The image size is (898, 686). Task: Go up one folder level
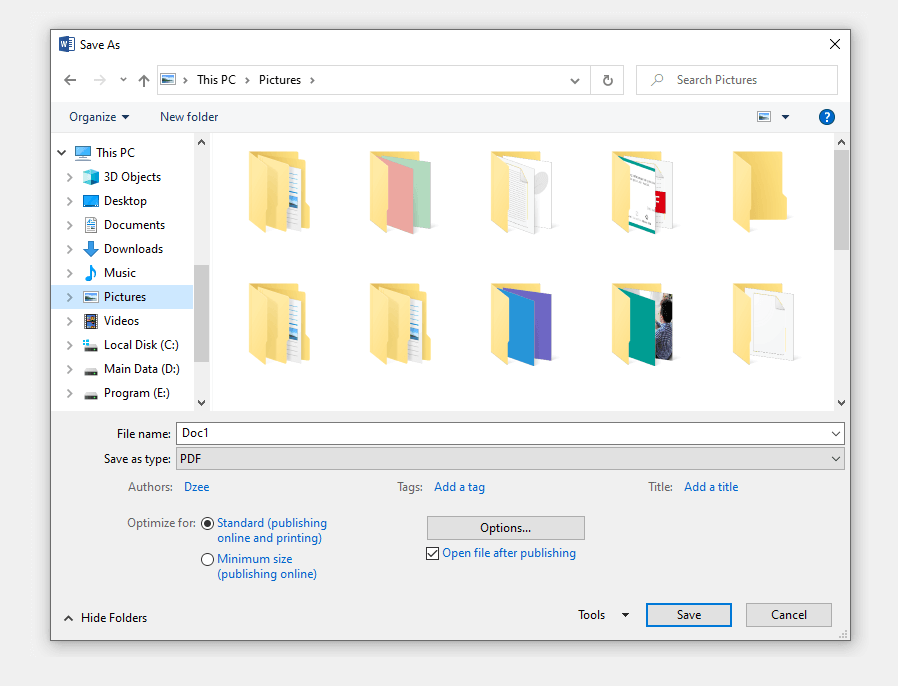click(x=144, y=81)
